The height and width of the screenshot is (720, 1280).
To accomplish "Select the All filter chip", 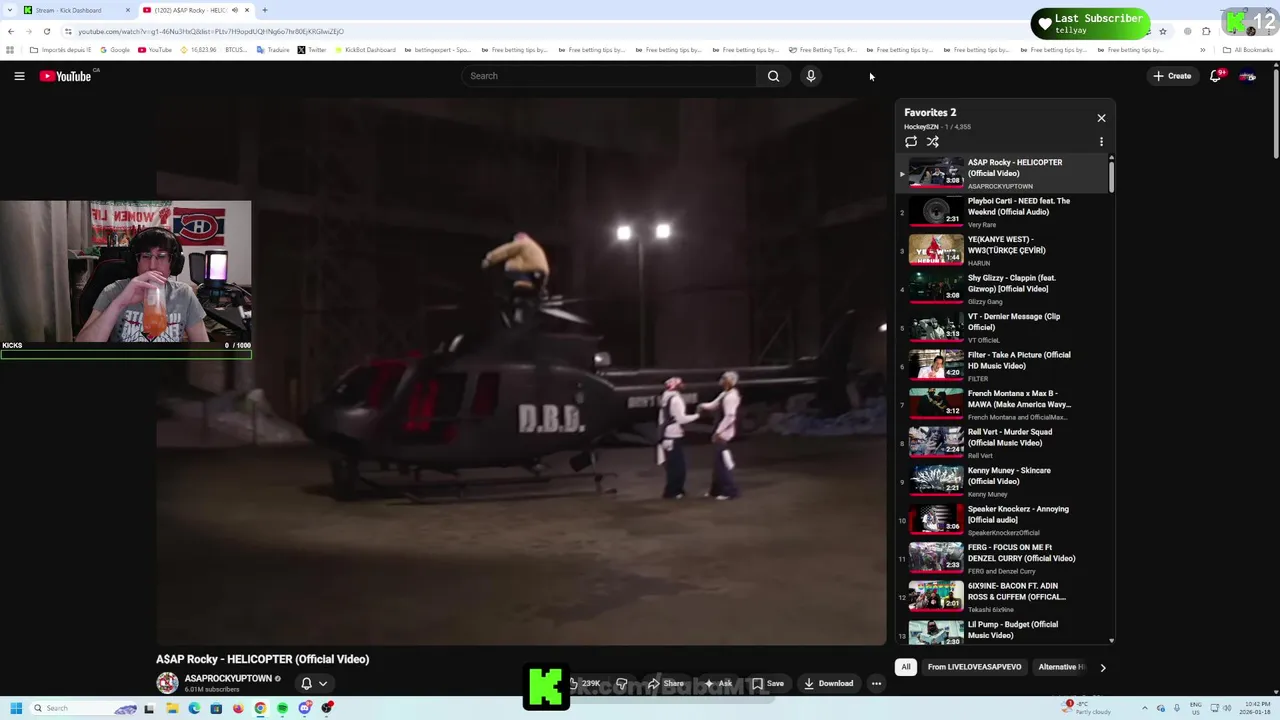I will pos(906,667).
